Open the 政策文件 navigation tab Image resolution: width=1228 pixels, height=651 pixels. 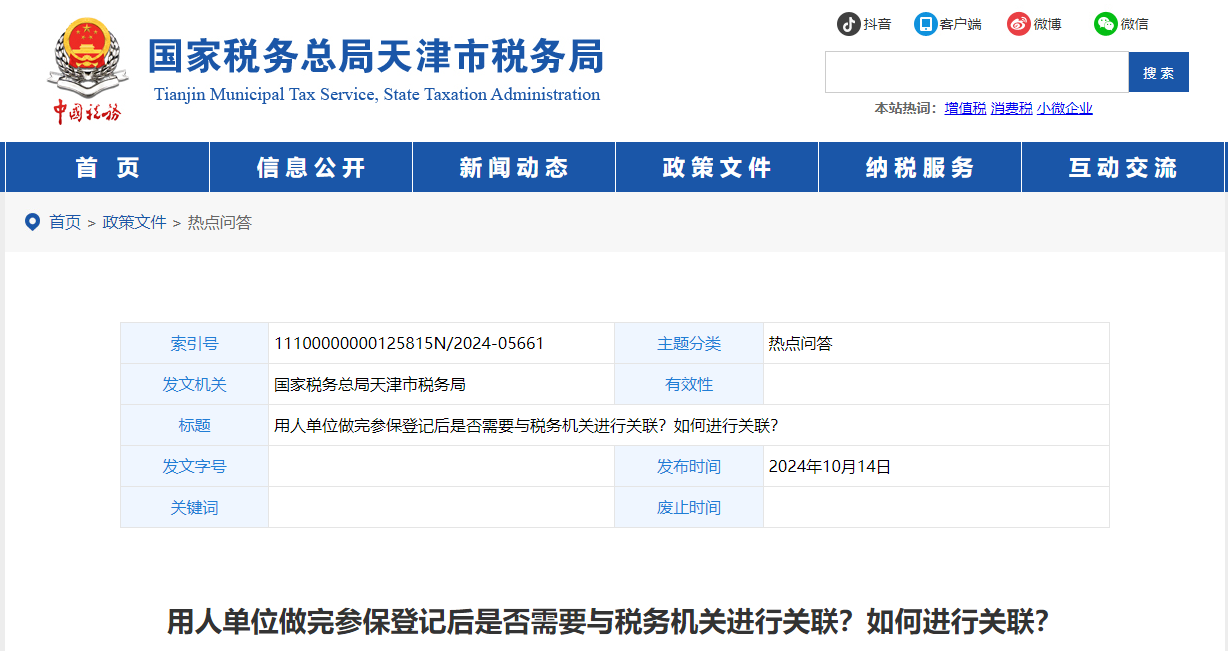[x=717, y=167]
